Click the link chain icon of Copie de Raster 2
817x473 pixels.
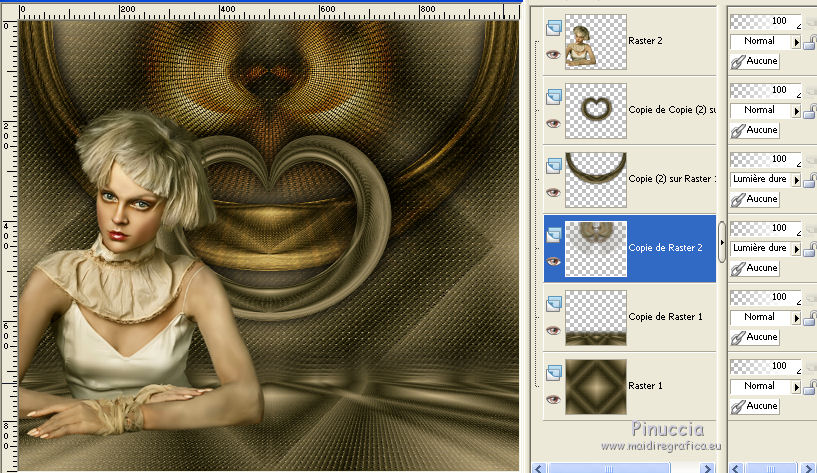739,268
